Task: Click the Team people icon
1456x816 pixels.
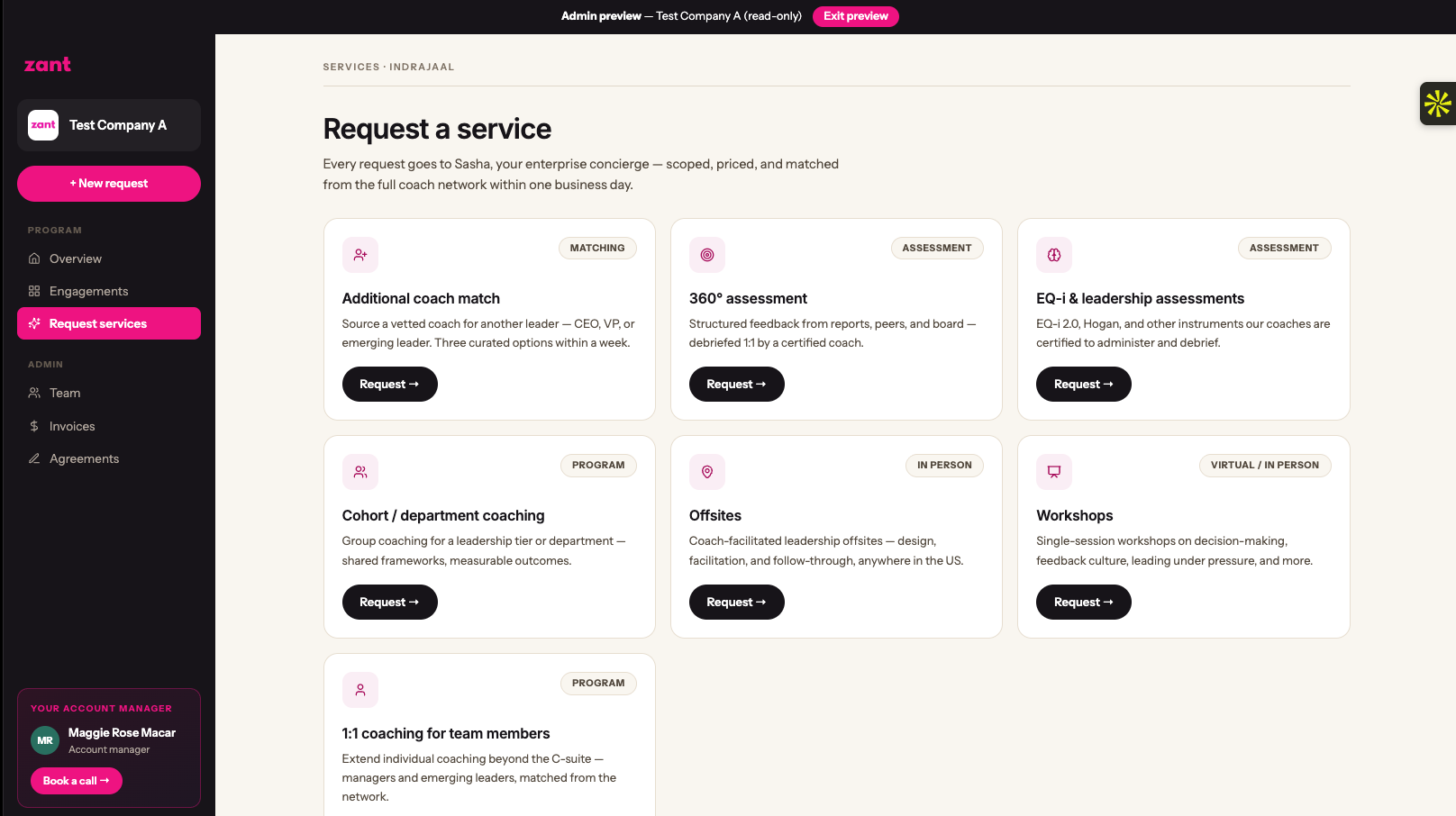Action: coord(34,393)
